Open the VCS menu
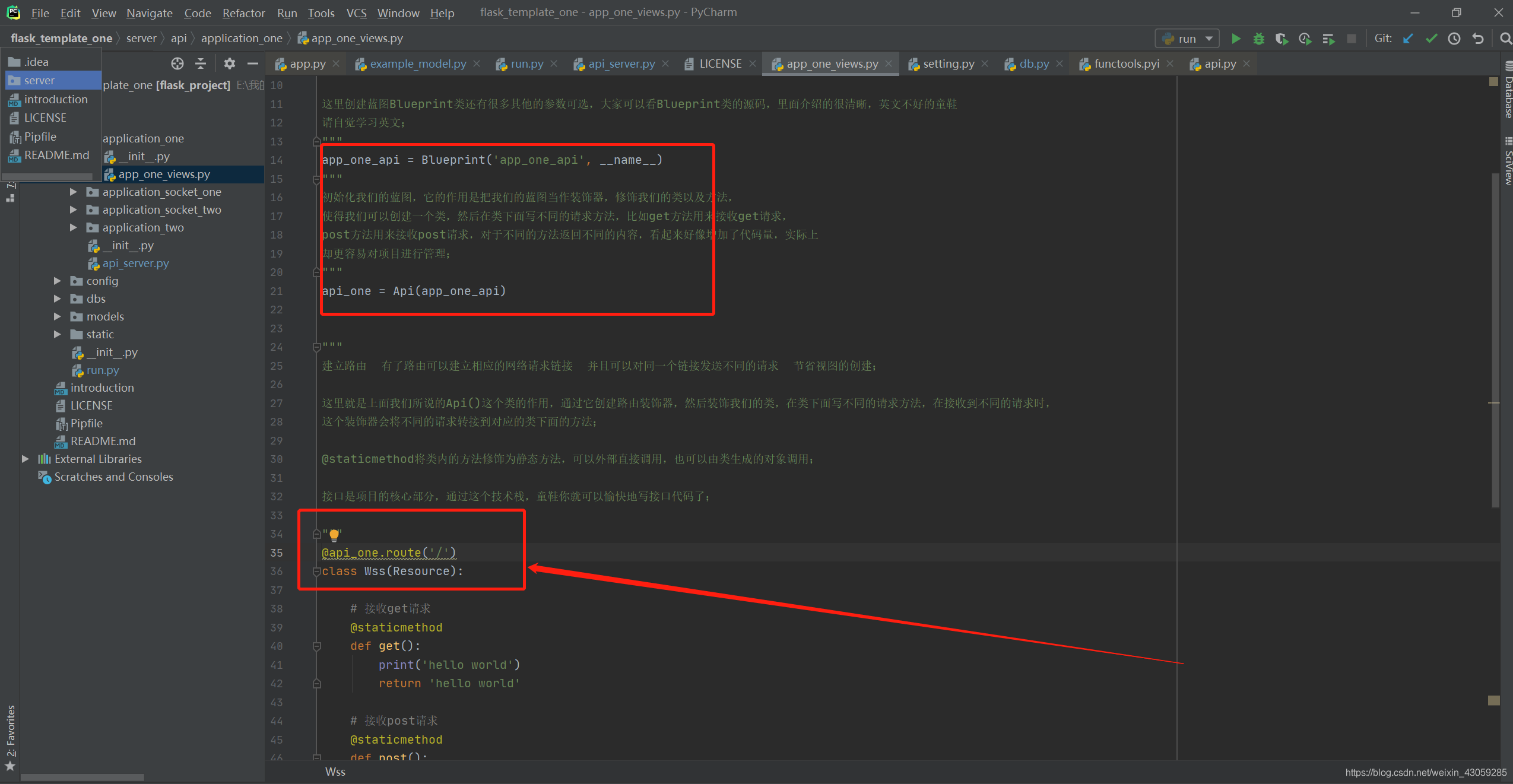Screen dimensions: 1513x784 click(356, 12)
